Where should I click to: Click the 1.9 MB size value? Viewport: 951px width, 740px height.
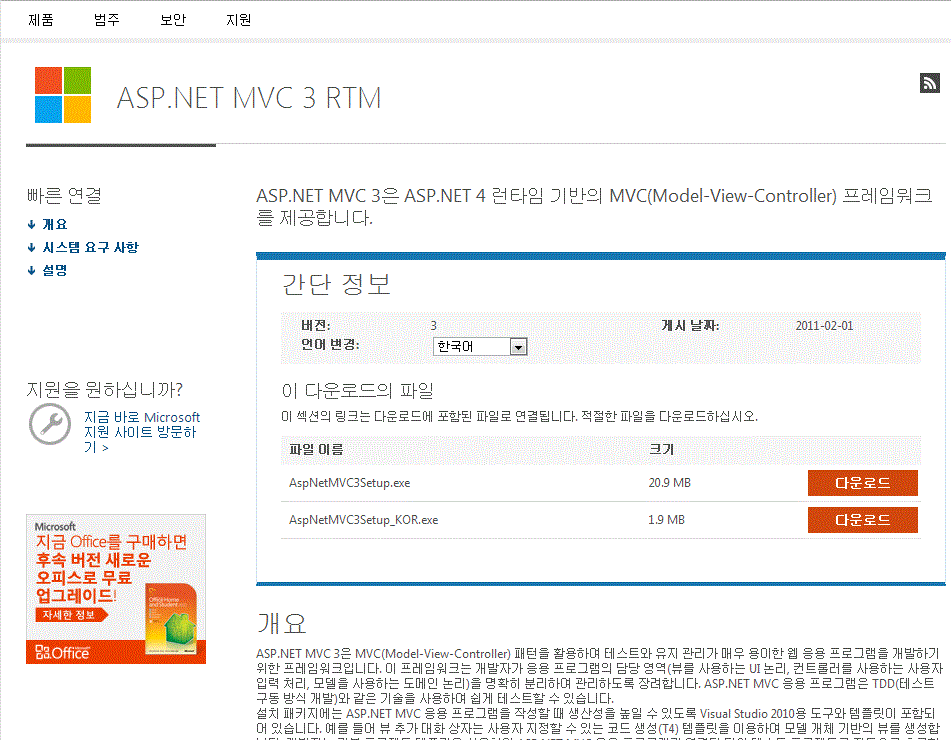pos(667,520)
